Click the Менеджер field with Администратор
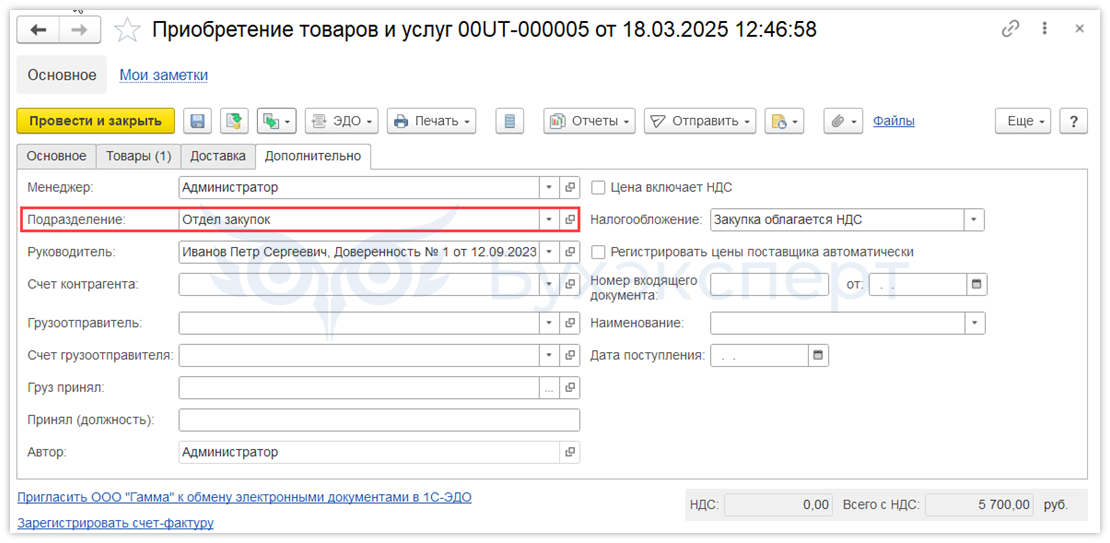 (x=359, y=188)
